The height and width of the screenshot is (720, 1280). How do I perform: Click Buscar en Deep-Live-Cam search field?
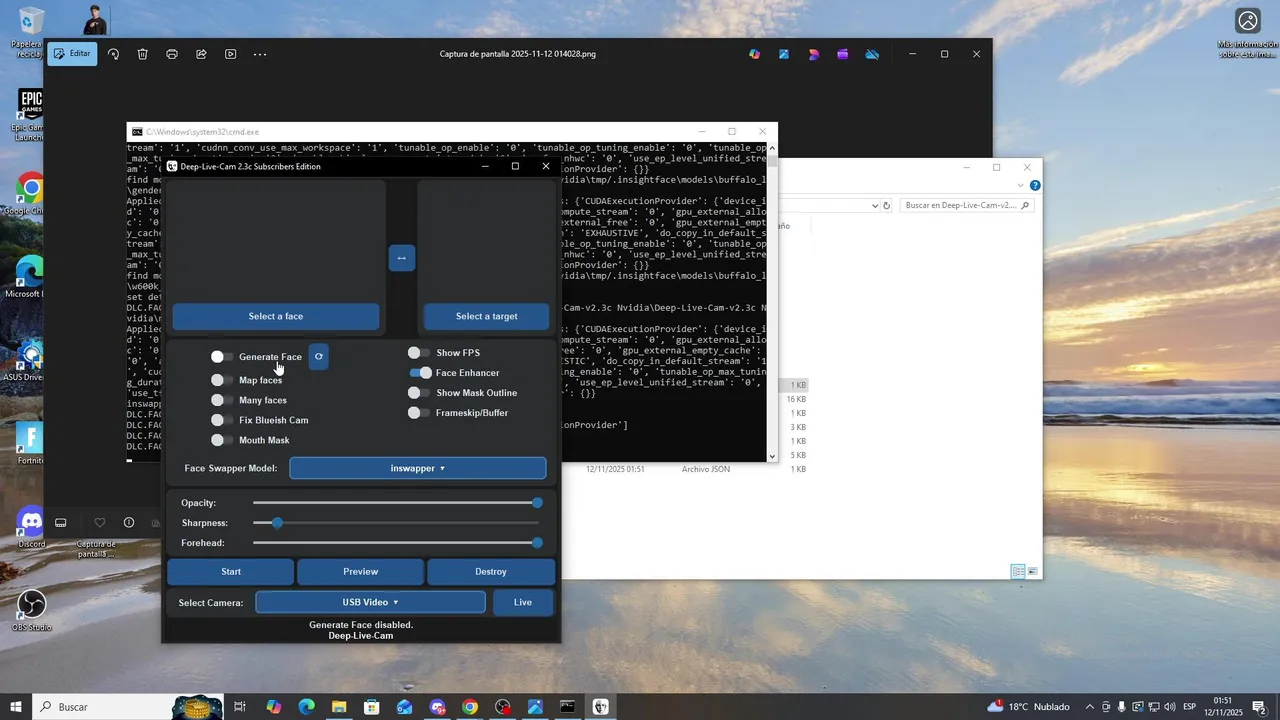point(965,205)
